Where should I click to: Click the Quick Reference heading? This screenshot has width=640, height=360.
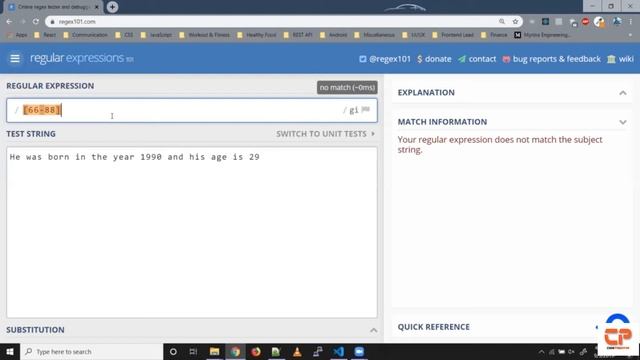(x=433, y=327)
